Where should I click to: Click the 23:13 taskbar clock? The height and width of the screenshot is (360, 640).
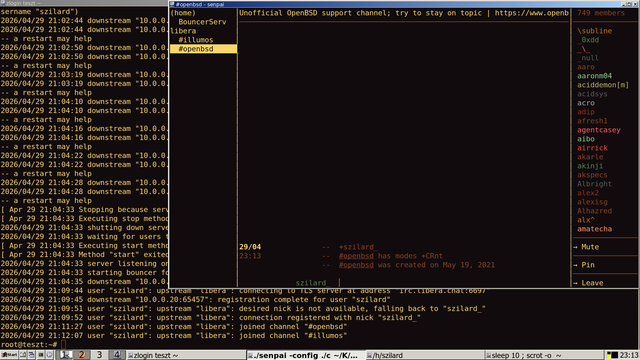(629, 355)
